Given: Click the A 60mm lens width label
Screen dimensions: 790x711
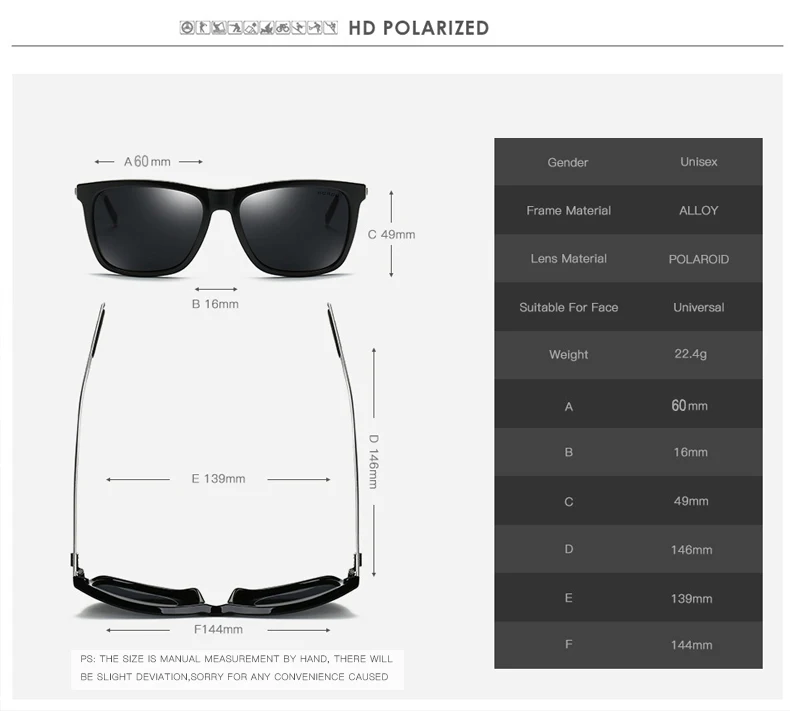Looking at the screenshot, I should tap(147, 161).
